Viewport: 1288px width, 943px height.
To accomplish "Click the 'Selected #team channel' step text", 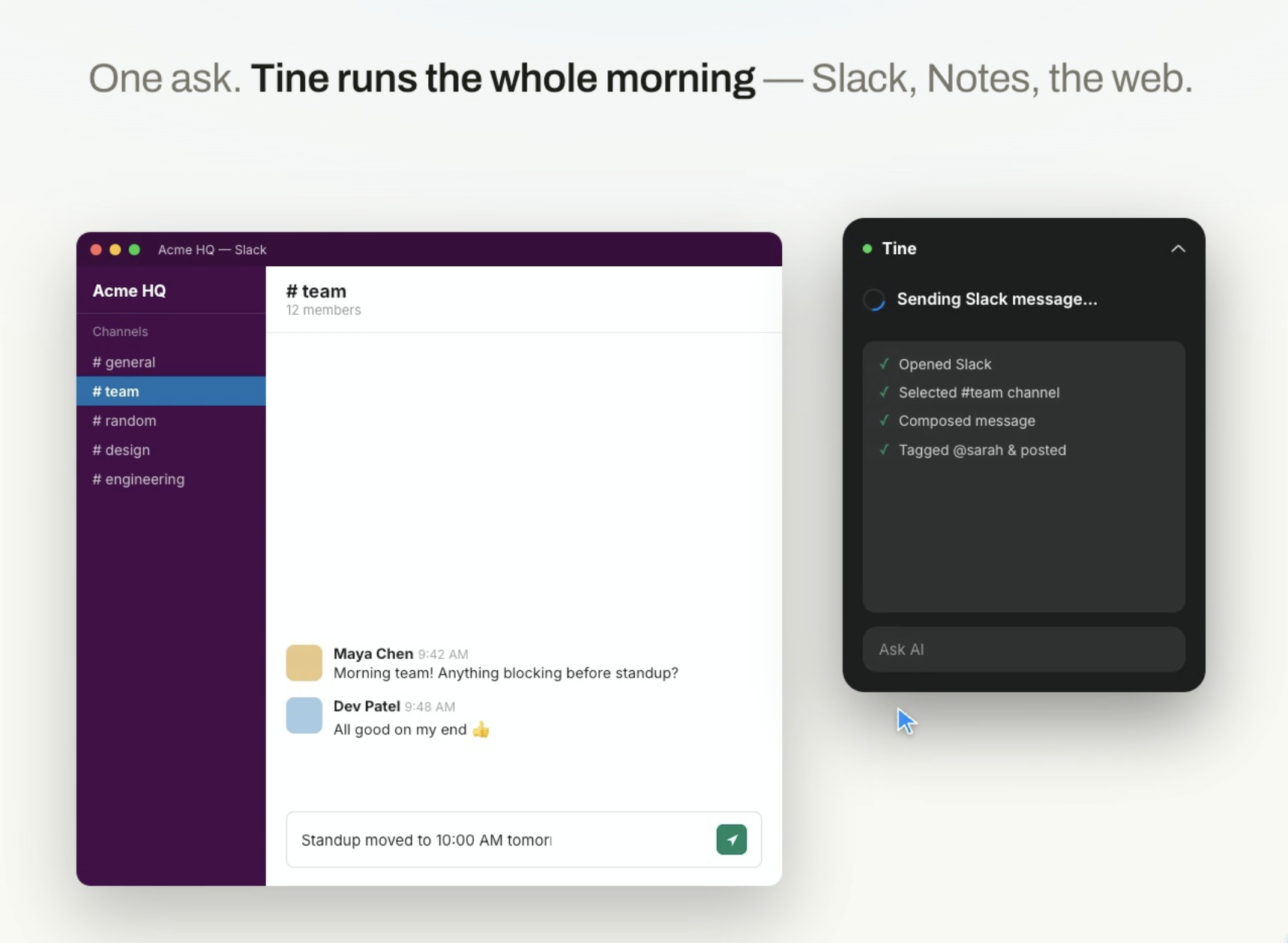I will pos(978,393).
